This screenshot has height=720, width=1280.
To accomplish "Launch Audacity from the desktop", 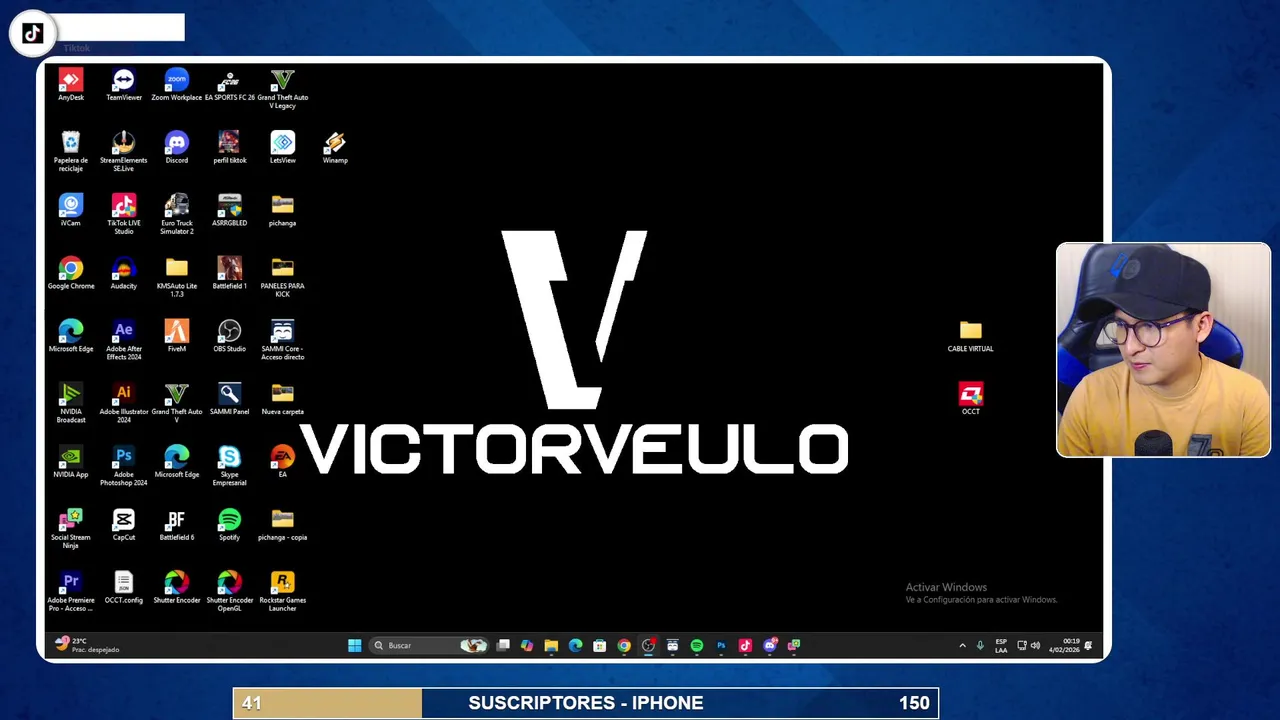I will pos(124,273).
